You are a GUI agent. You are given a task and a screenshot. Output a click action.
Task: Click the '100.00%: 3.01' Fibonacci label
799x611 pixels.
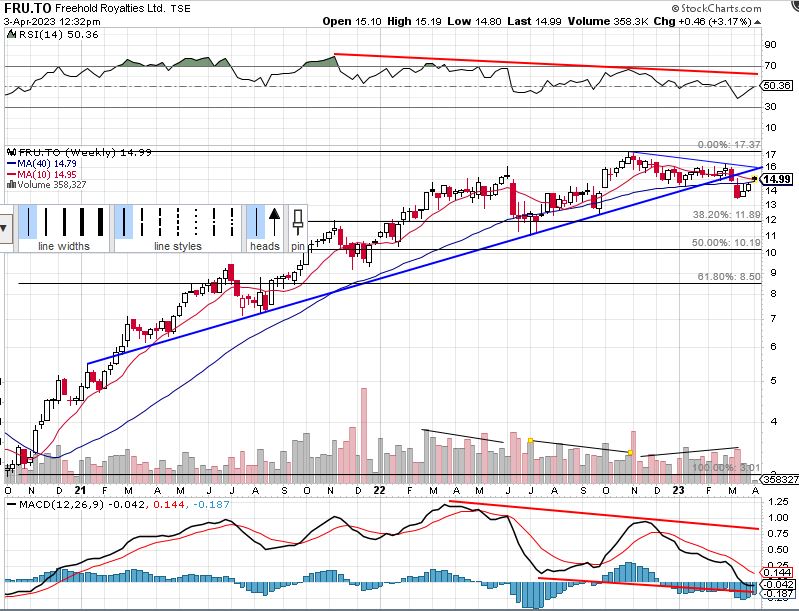point(726,467)
